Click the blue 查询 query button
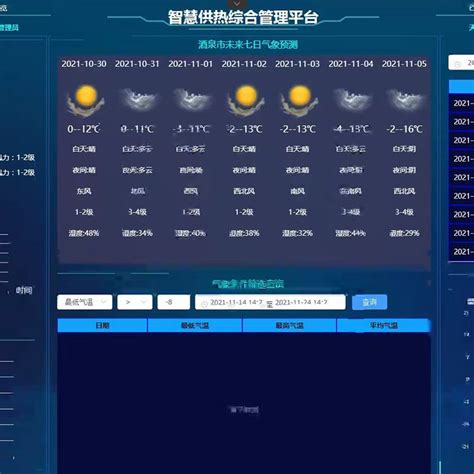This screenshot has height=474, width=474. pos(369,302)
